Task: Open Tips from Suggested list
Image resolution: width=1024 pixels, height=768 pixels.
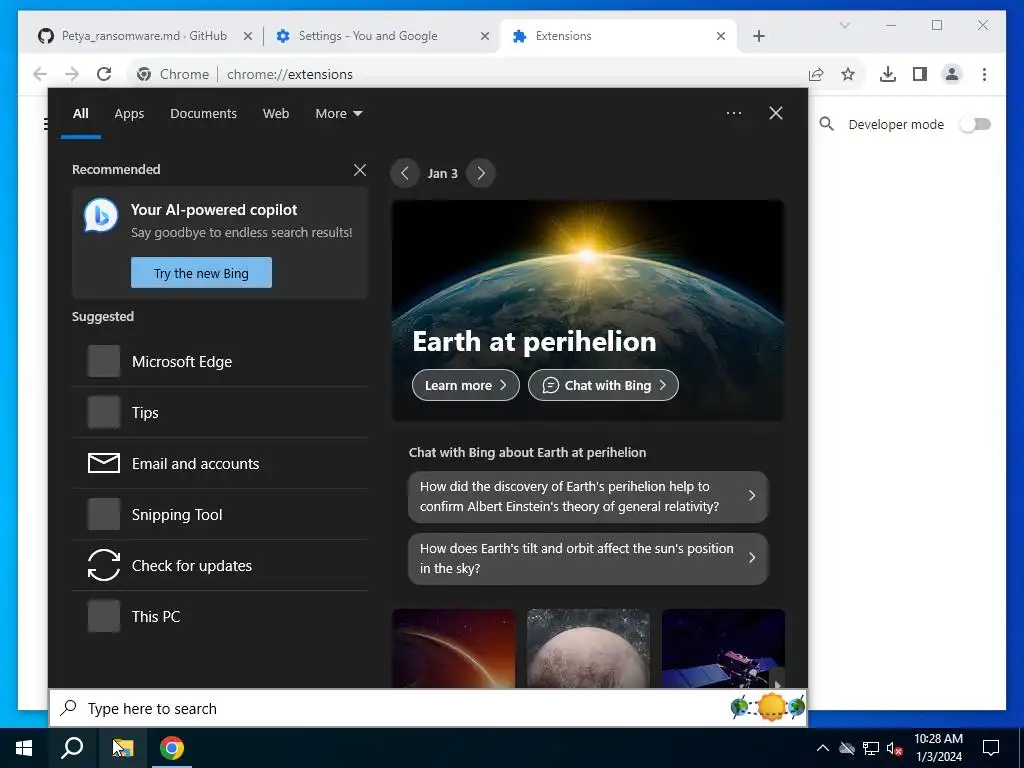Action: pyautogui.click(x=221, y=412)
